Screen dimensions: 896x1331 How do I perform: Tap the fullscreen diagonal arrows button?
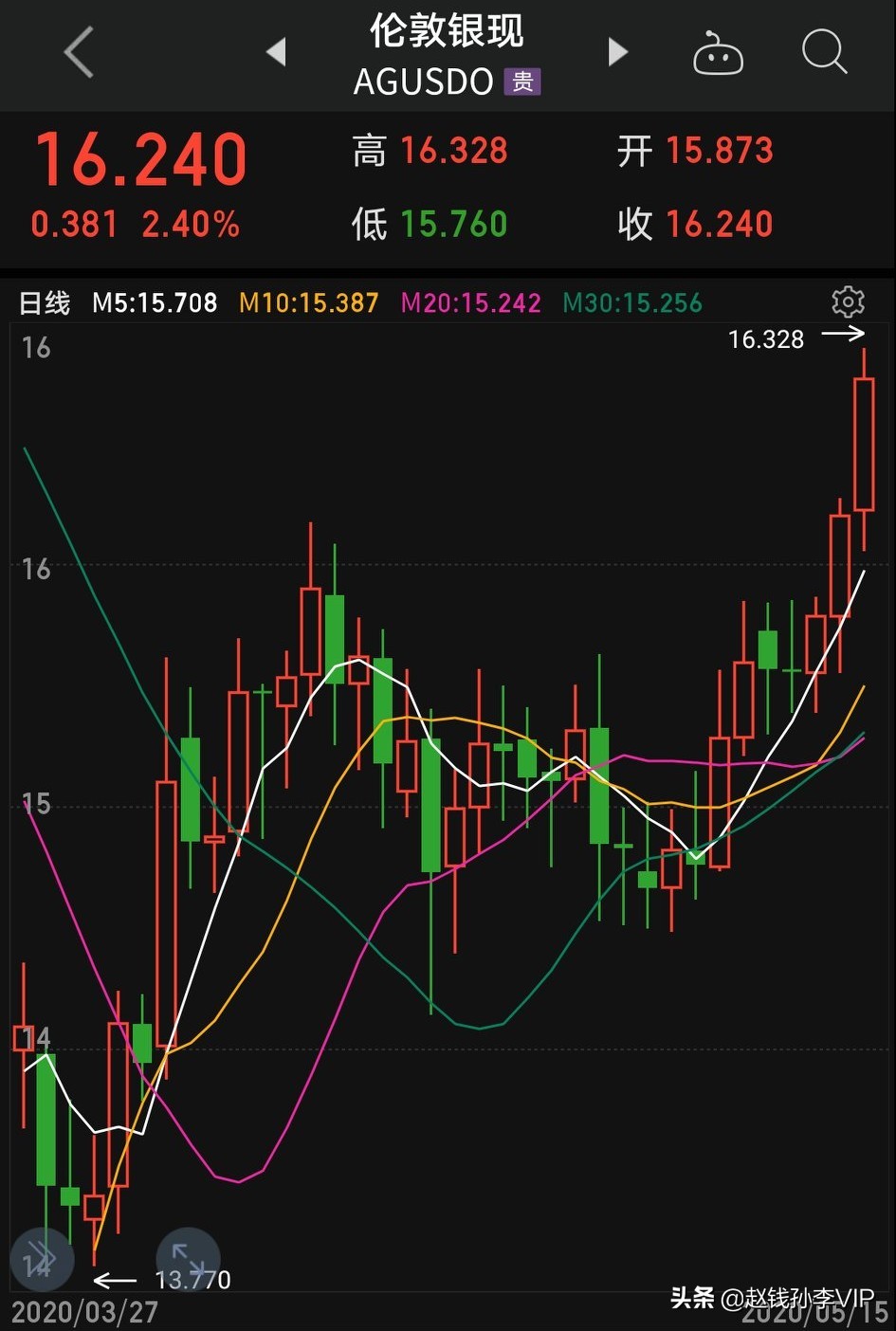pos(188,1259)
